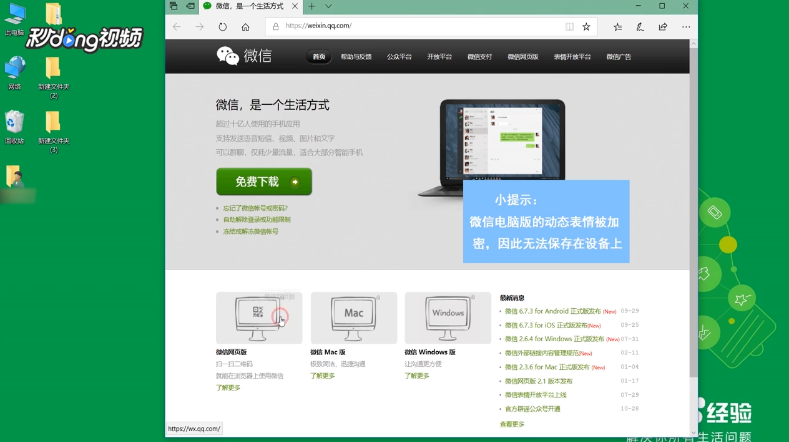Image resolution: width=789 pixels, height=442 pixels.
Task: Show tab previews chevron
Action: tap(328, 6)
